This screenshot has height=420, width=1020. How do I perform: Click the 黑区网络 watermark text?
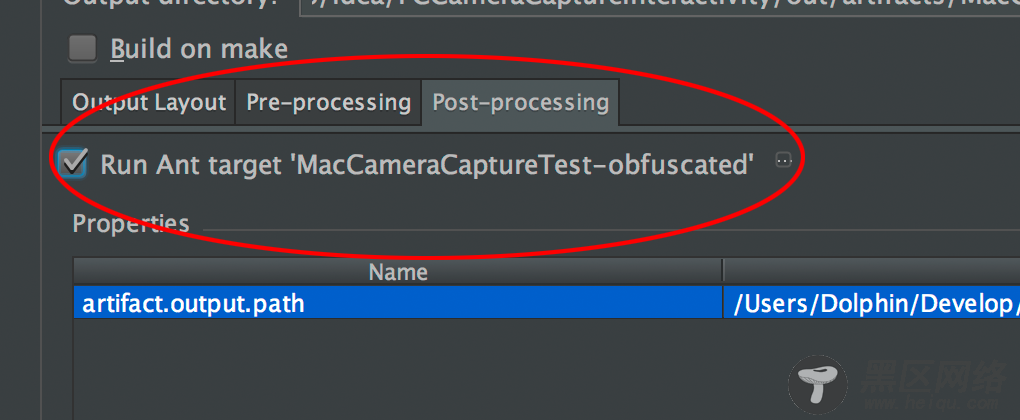pyautogui.click(x=935, y=376)
